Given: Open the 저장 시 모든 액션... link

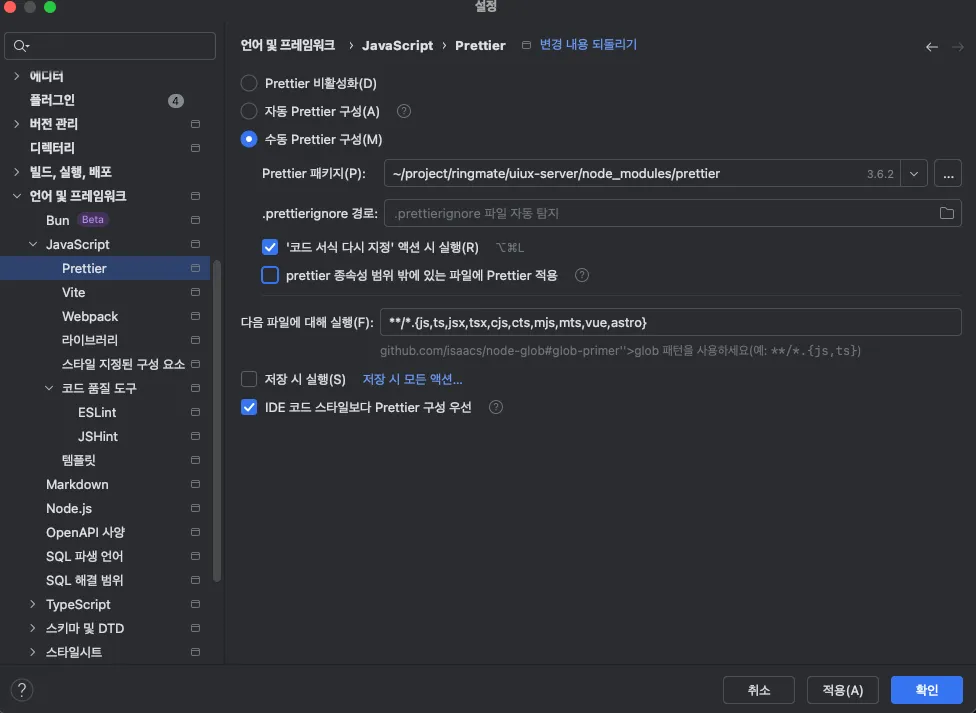Looking at the screenshot, I should (x=412, y=379).
